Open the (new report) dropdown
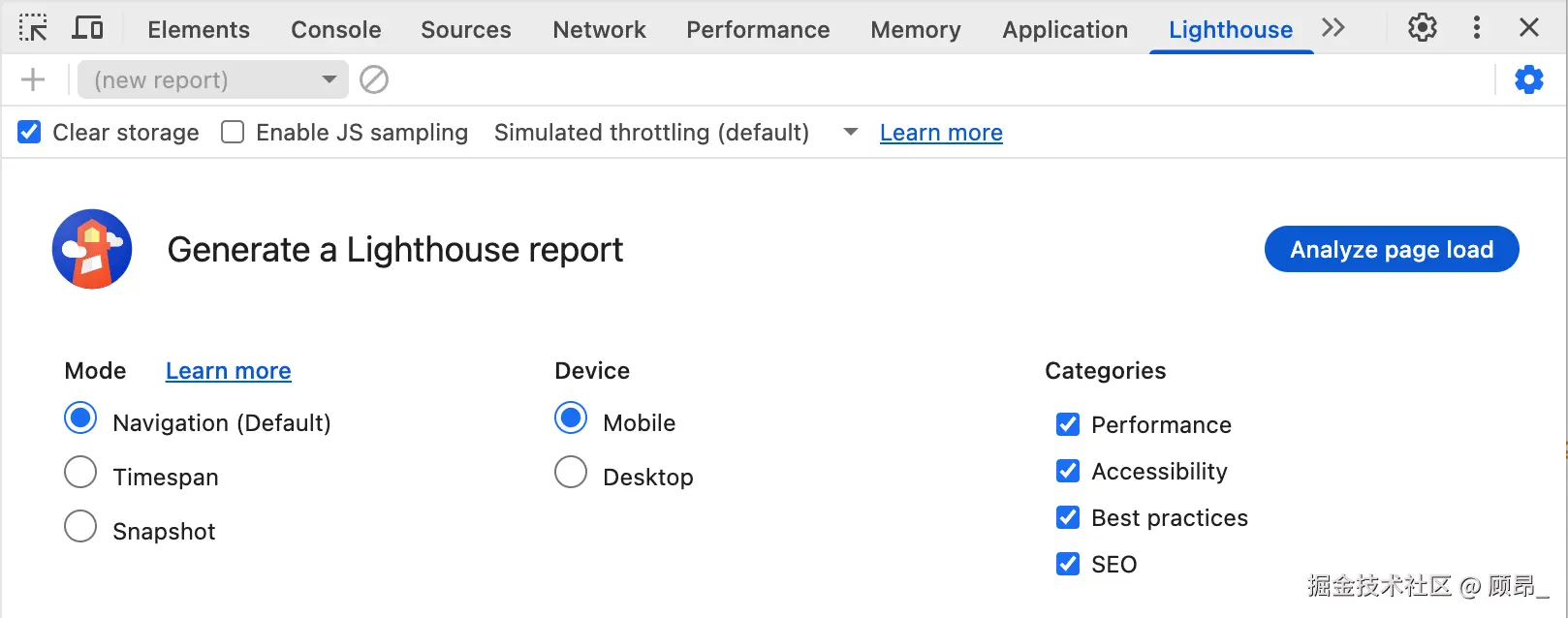 point(212,79)
